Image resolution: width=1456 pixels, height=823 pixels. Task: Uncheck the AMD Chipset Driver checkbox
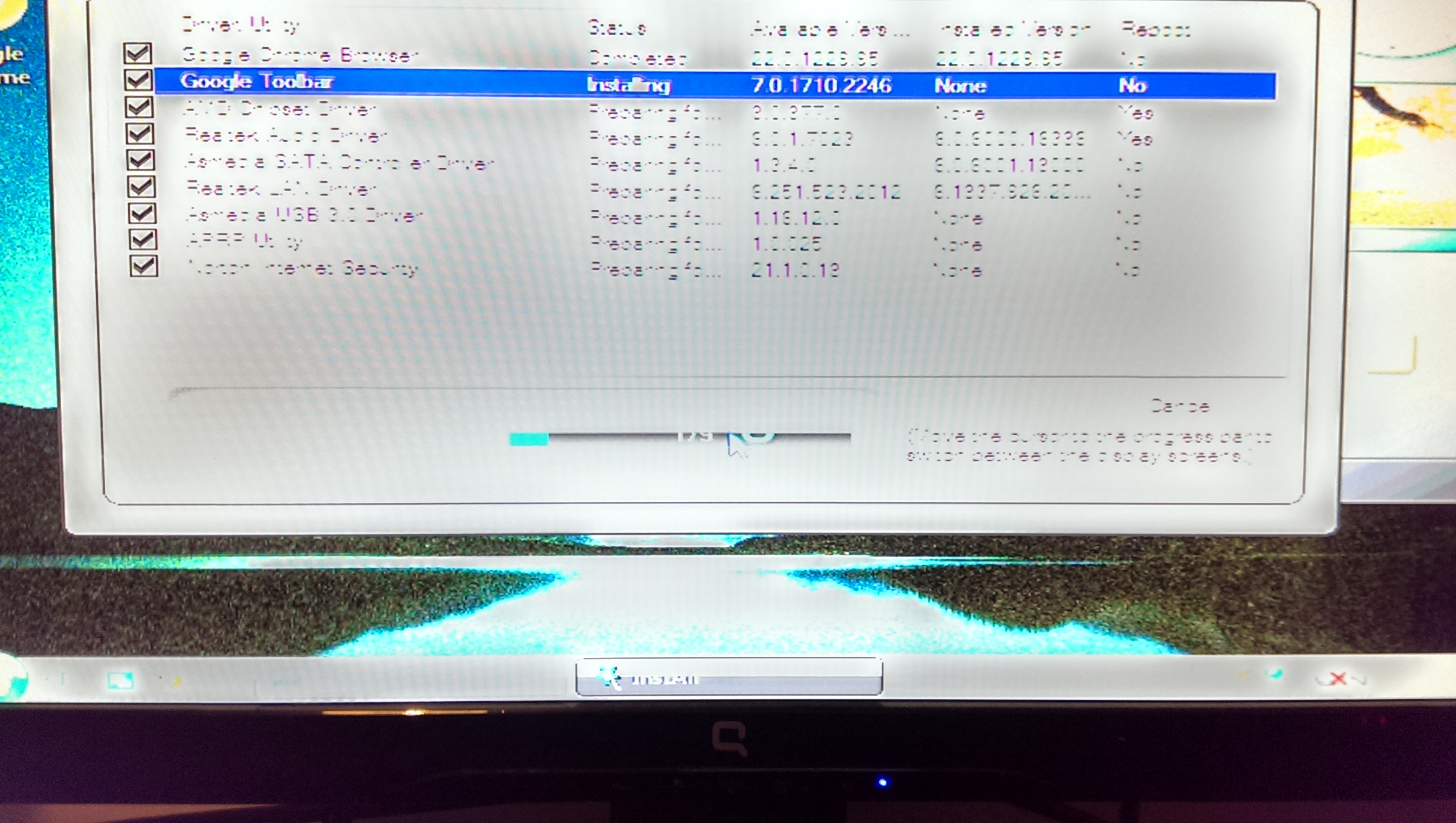tap(139, 107)
